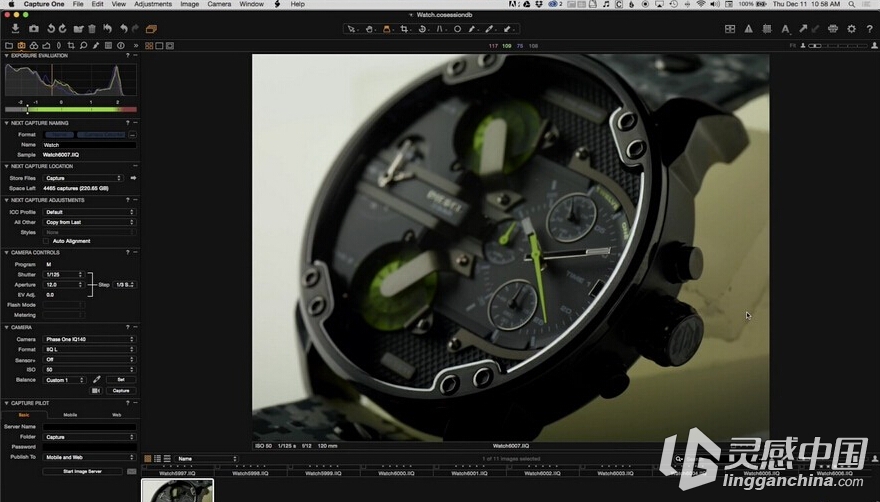Open the Balance Custom 1 dropdown

[64, 380]
